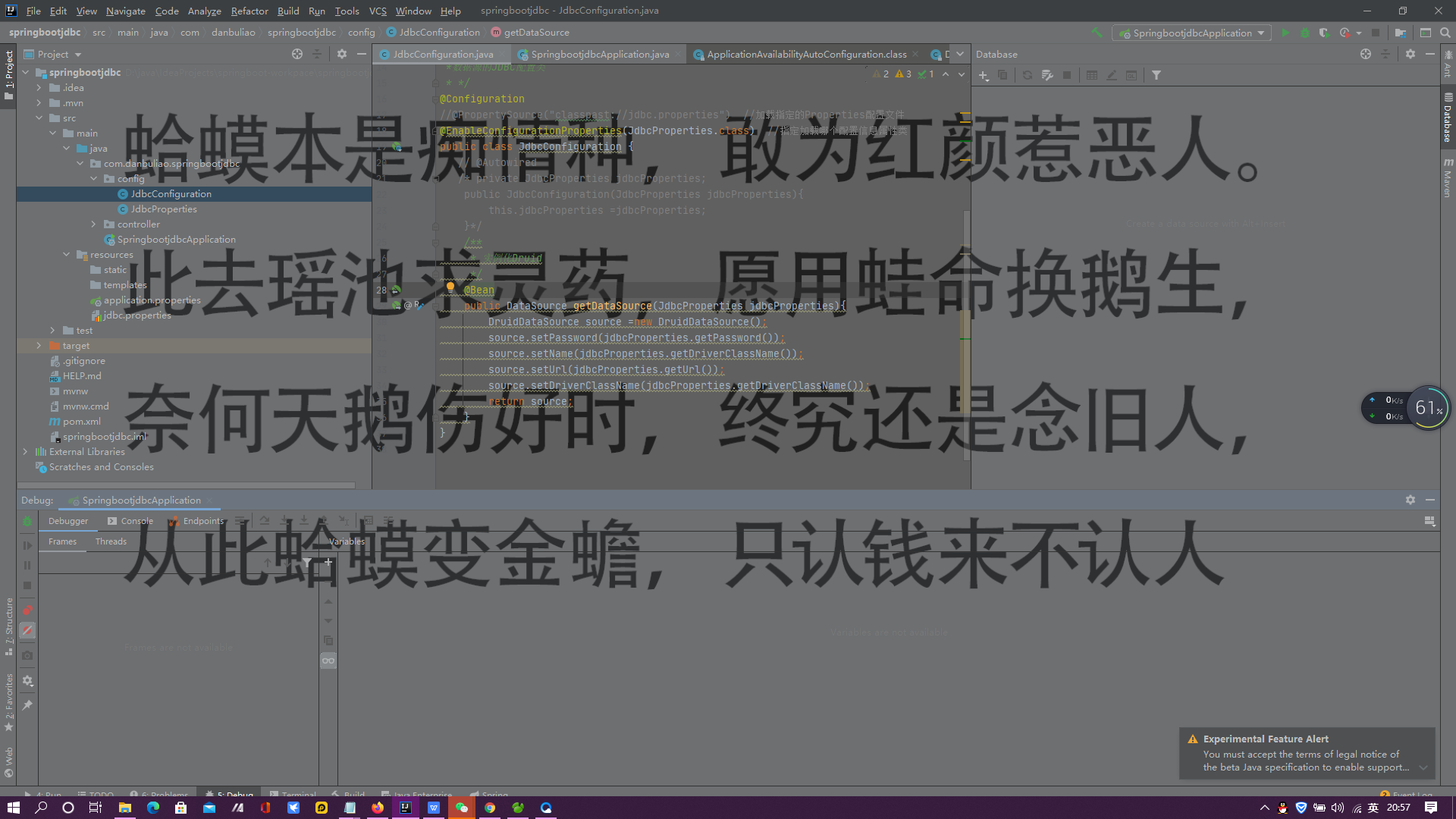1456x819 pixels.
Task: Open the Console tab in the Debug panel
Action: 130,521
